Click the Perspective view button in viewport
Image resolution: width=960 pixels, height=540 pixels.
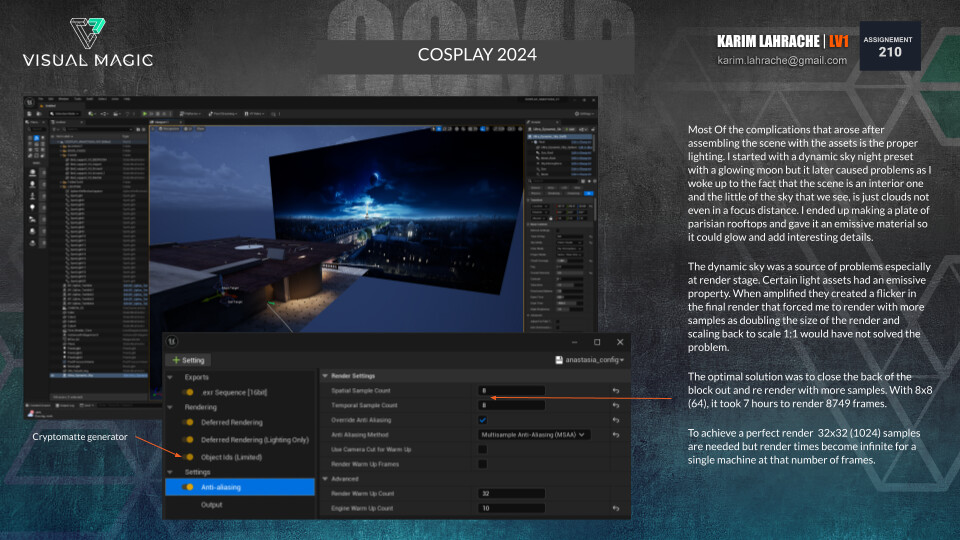click(169, 129)
